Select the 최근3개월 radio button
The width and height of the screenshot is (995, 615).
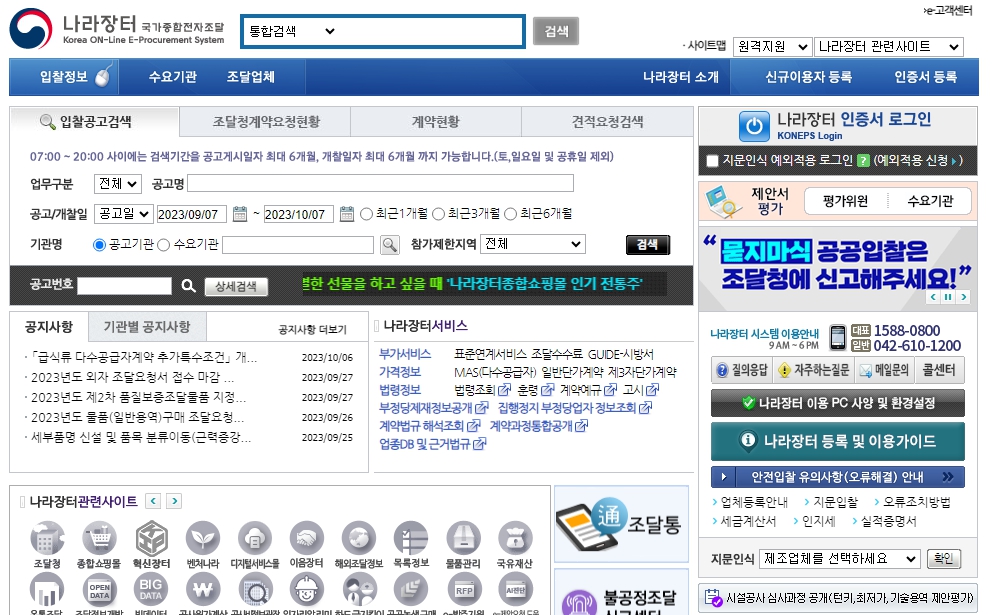tap(438, 215)
